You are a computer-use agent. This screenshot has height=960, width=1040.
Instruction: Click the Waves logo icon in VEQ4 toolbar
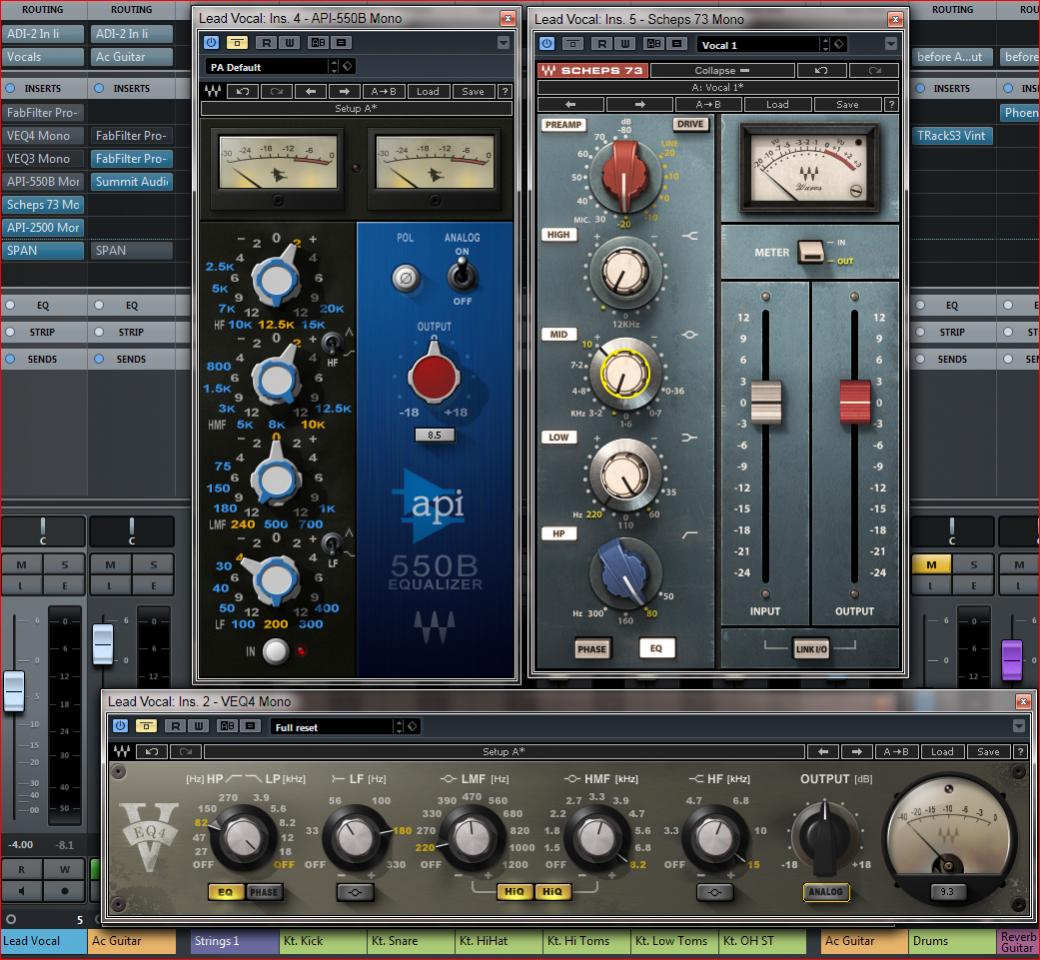pyautogui.click(x=121, y=752)
